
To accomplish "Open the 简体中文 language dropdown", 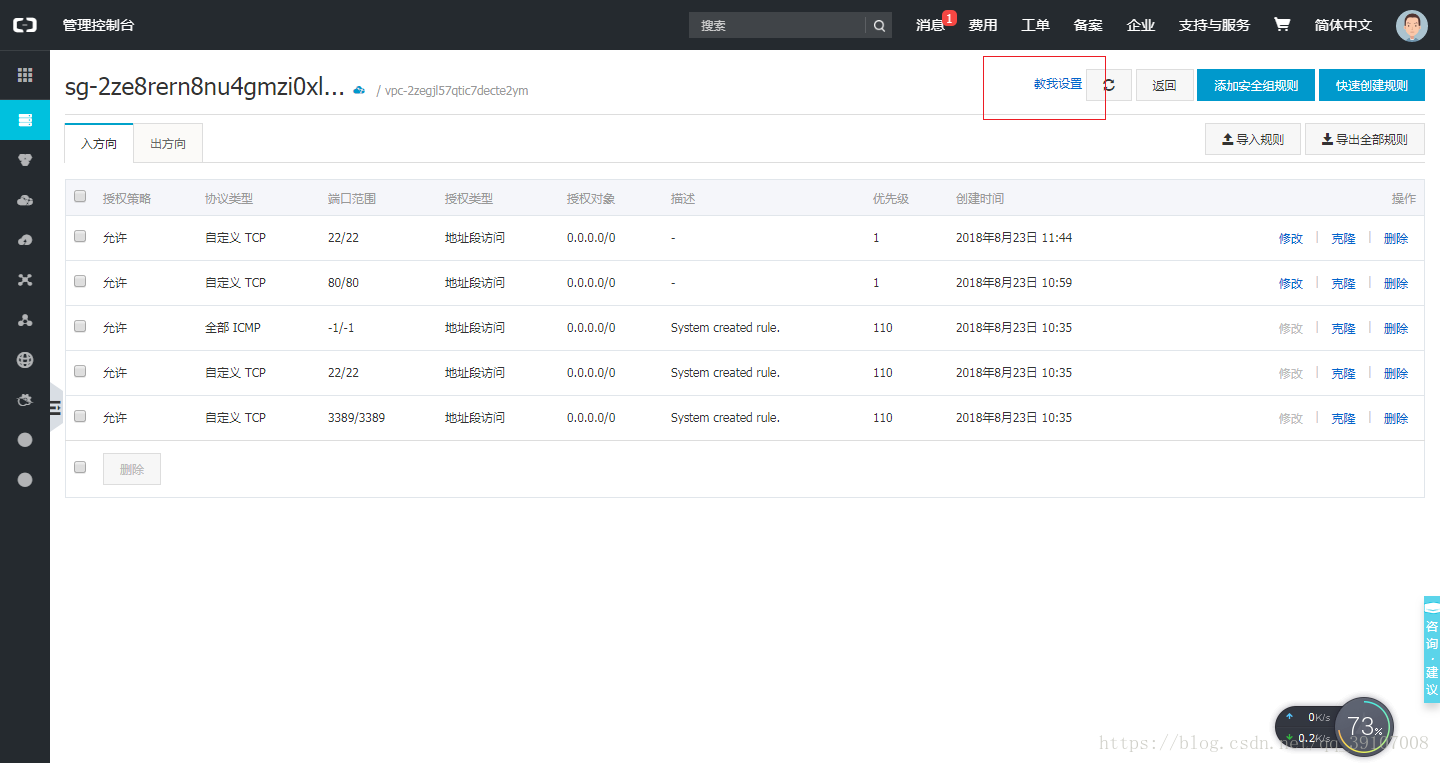I will 1343,25.
